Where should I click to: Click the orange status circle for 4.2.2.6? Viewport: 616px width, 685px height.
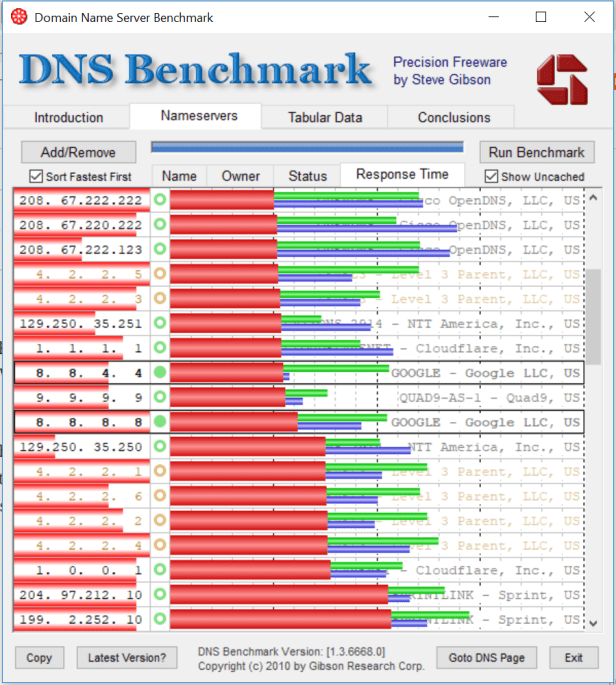point(160,496)
